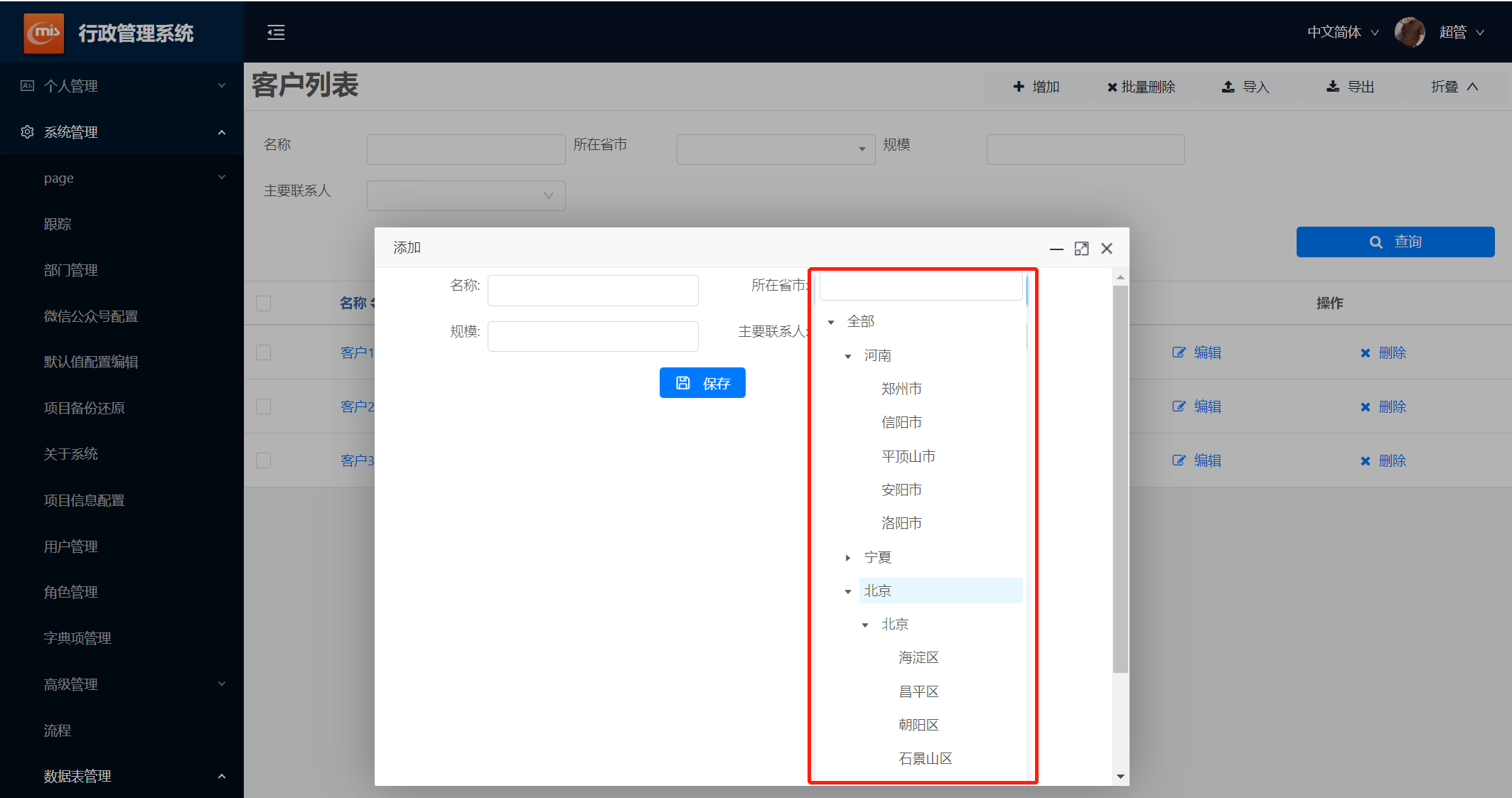Select 海淀区 in the region tree
The image size is (1512, 798).
pyautogui.click(x=918, y=658)
